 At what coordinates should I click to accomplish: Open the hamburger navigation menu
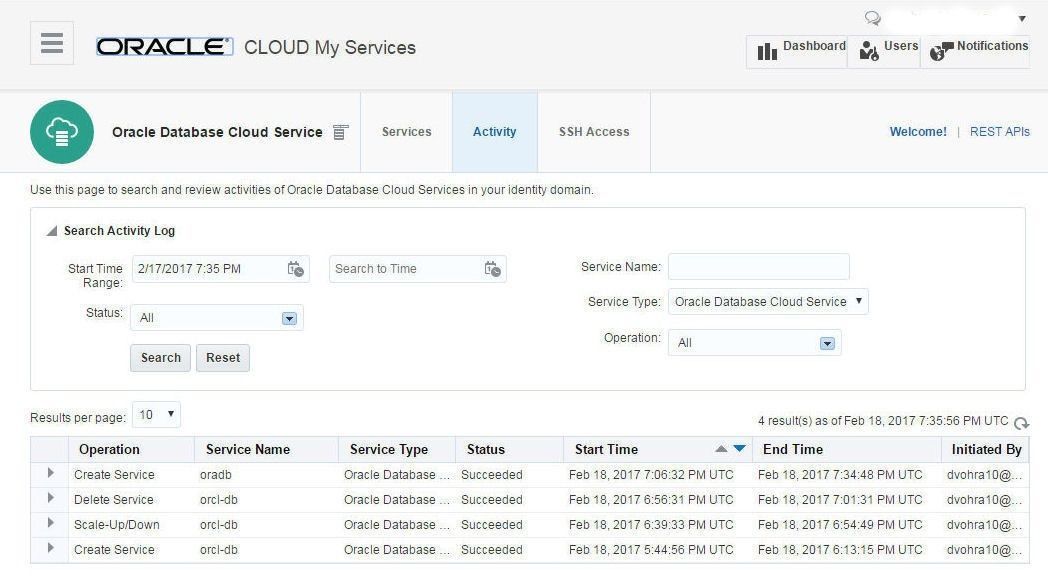pos(51,43)
